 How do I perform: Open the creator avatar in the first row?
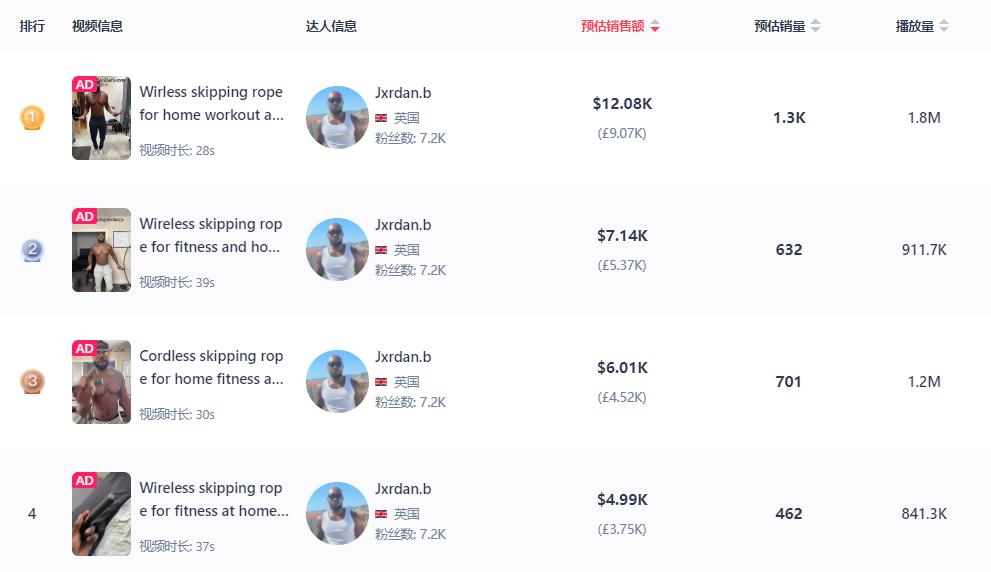coord(337,118)
